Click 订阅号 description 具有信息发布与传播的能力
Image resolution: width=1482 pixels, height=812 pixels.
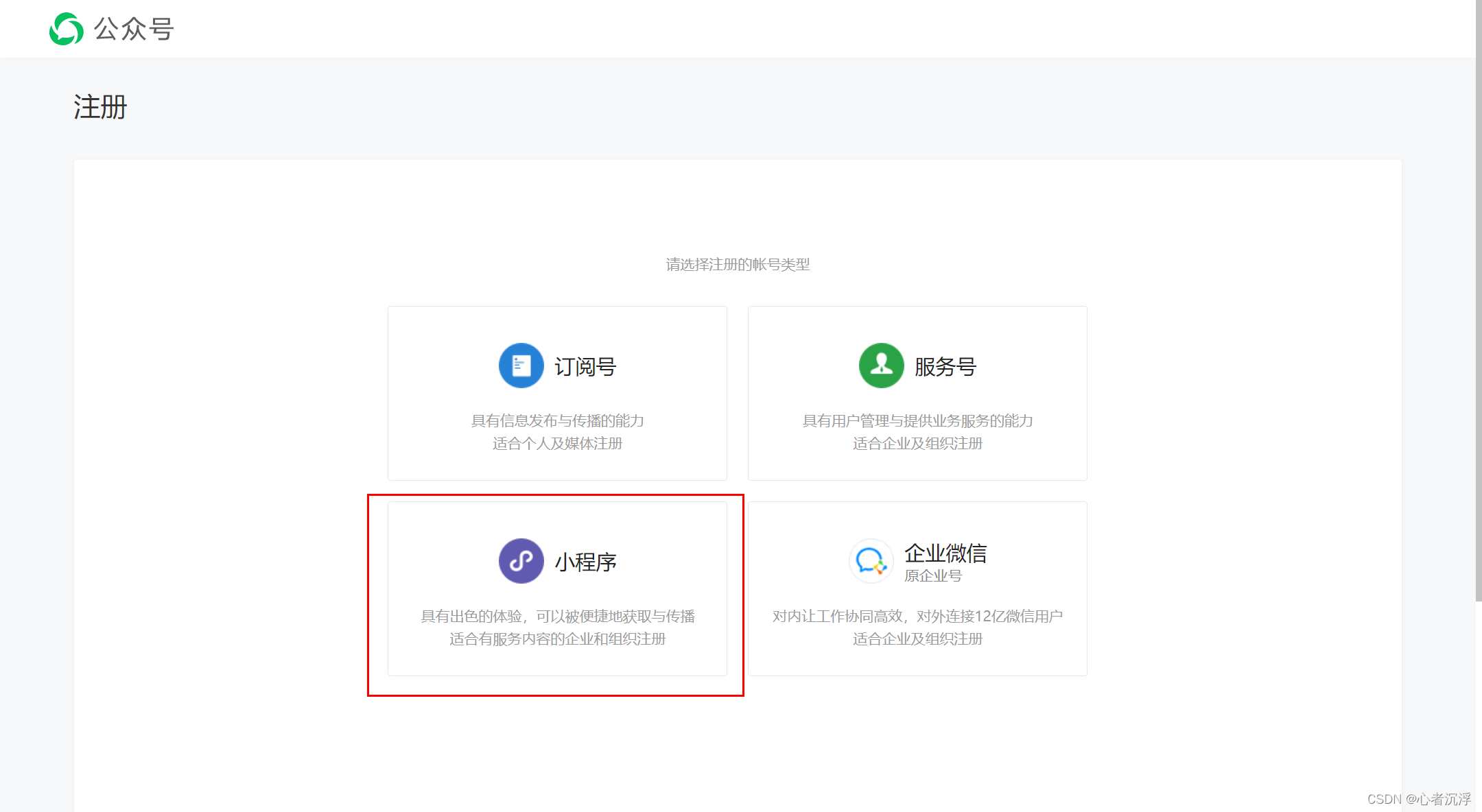[x=557, y=420]
